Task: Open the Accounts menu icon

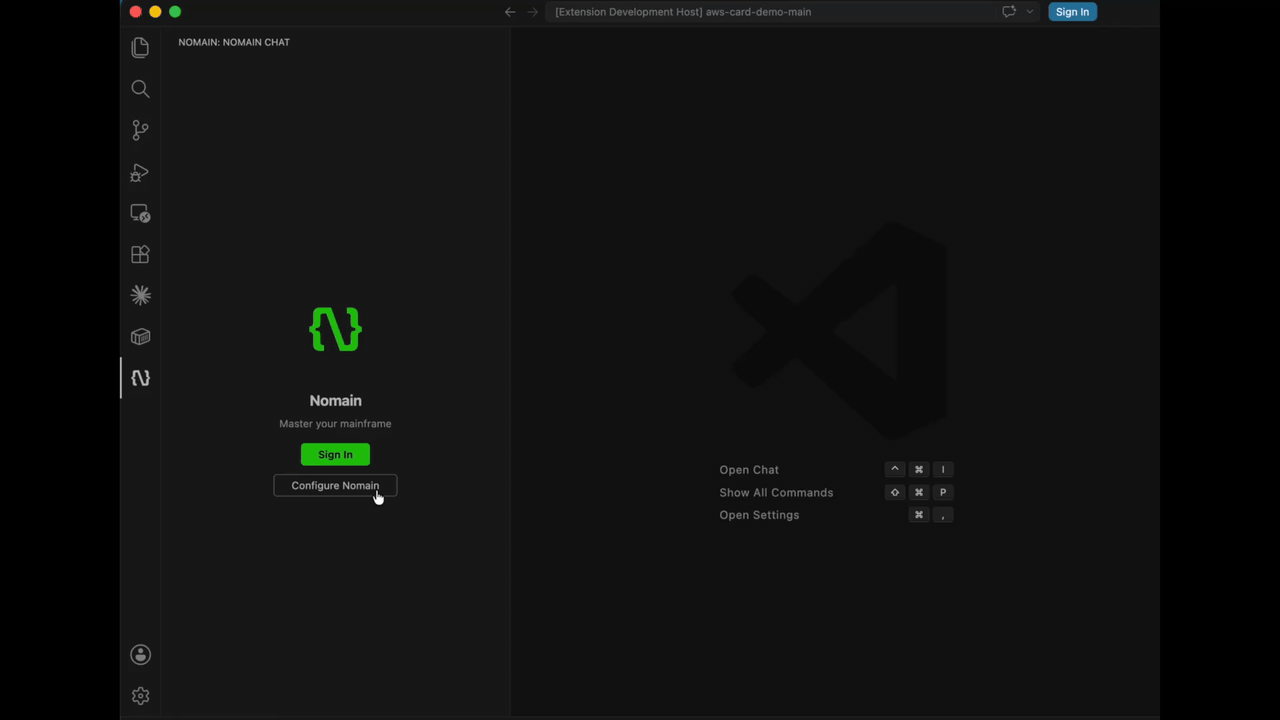Action: tap(140, 655)
